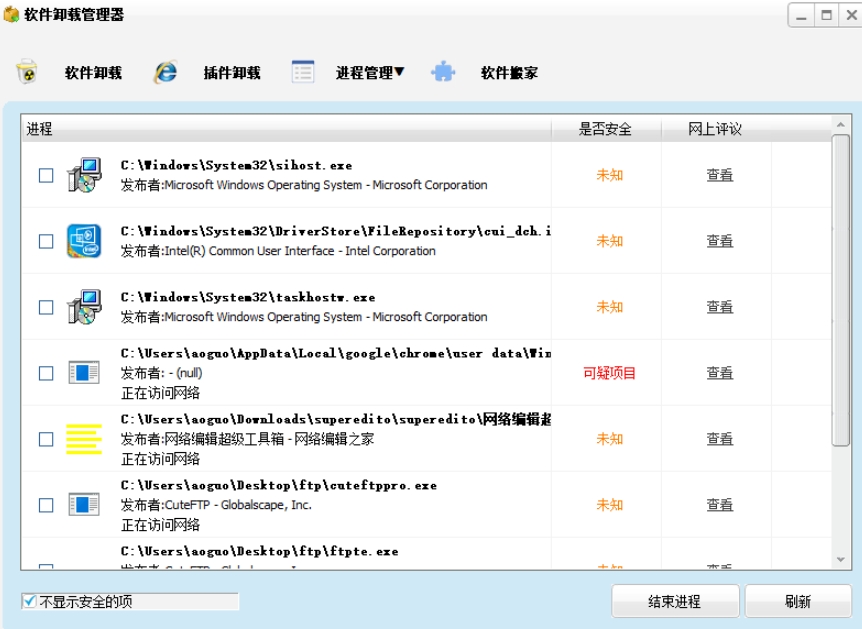The image size is (862, 629).
Task: Click the scroll down arrow of process list
Action: (841, 560)
